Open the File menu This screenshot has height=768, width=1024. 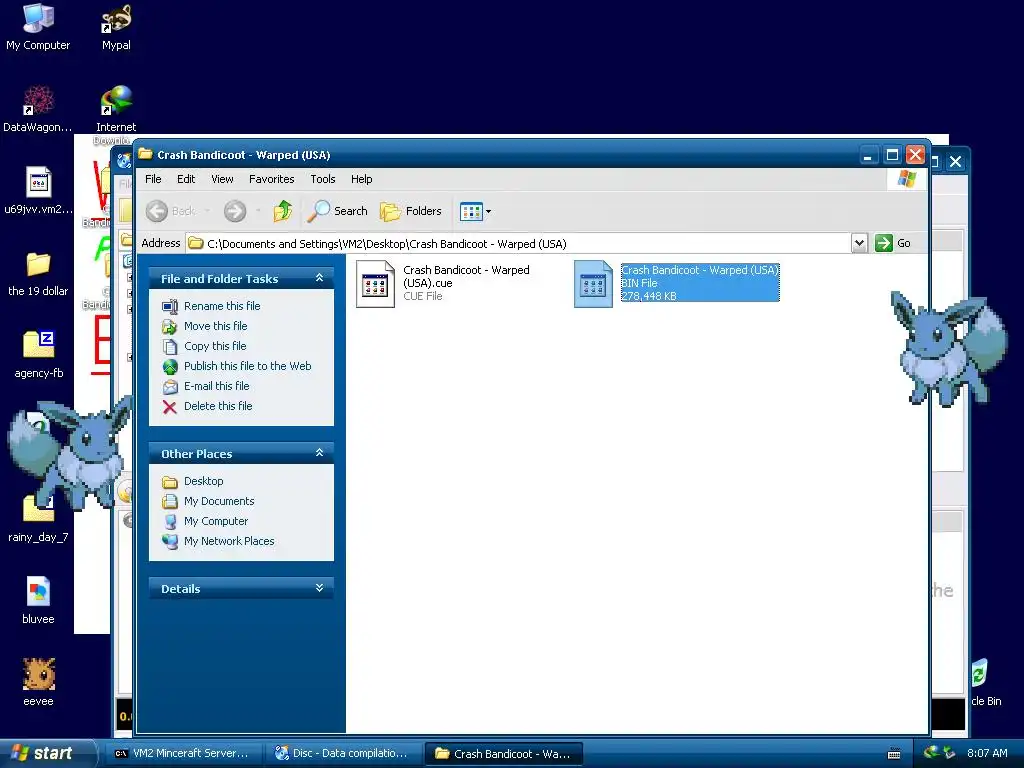153,179
